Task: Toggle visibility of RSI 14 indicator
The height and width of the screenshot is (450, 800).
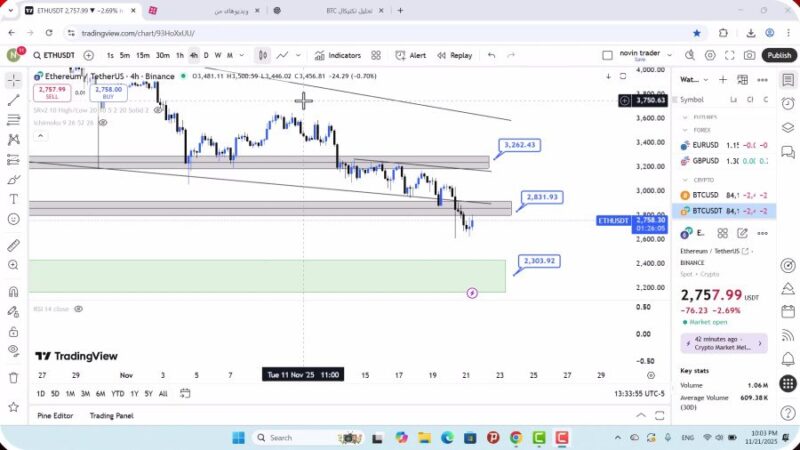Action: tap(78, 309)
